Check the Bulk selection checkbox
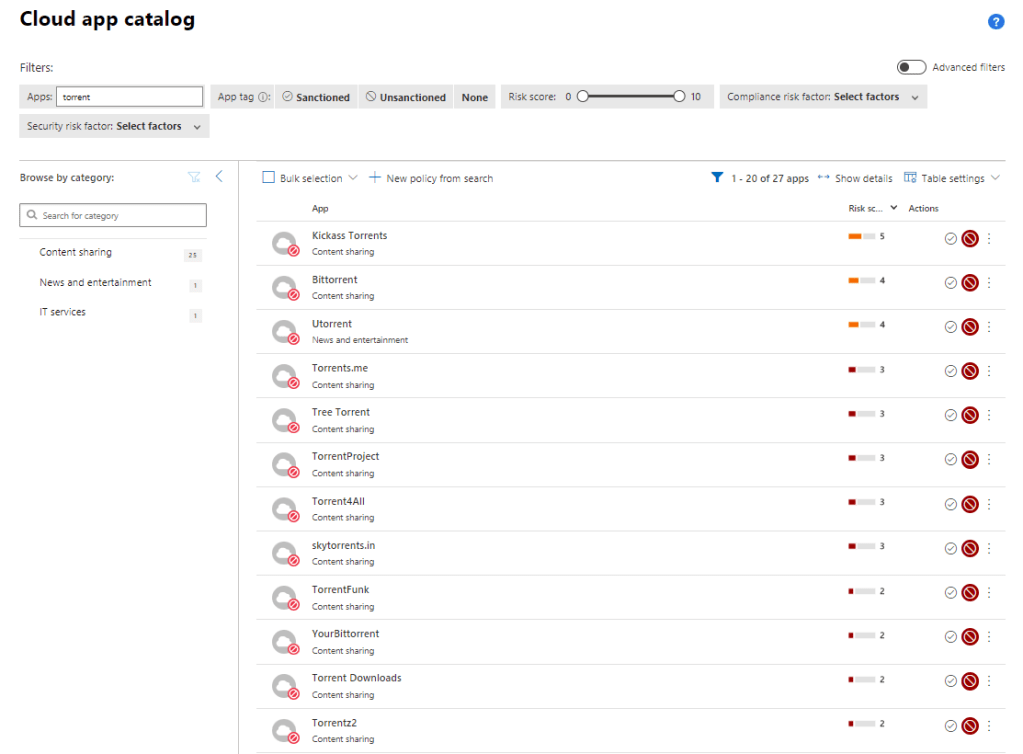Screen dimensions: 1023x754 268,178
